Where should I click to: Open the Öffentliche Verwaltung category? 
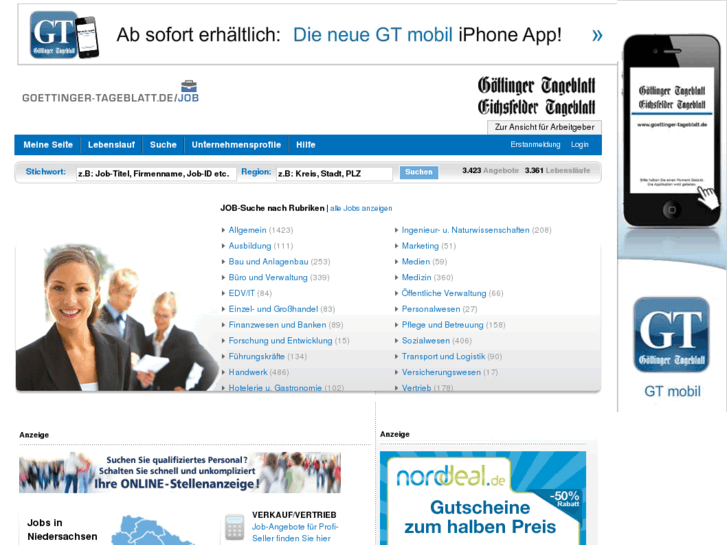pyautogui.click(x=444, y=293)
